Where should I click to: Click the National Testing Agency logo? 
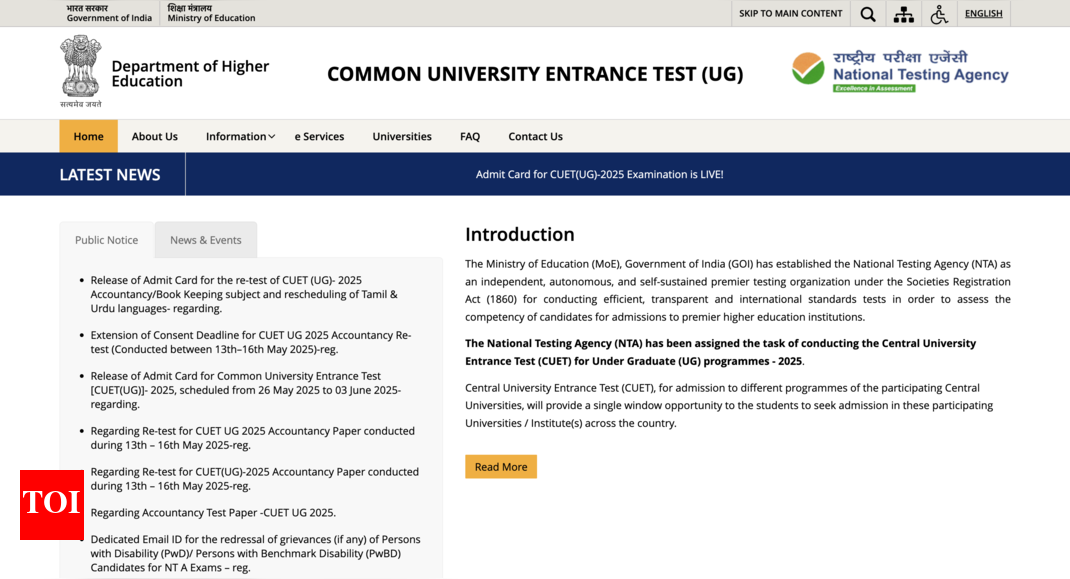pyautogui.click(x=900, y=72)
